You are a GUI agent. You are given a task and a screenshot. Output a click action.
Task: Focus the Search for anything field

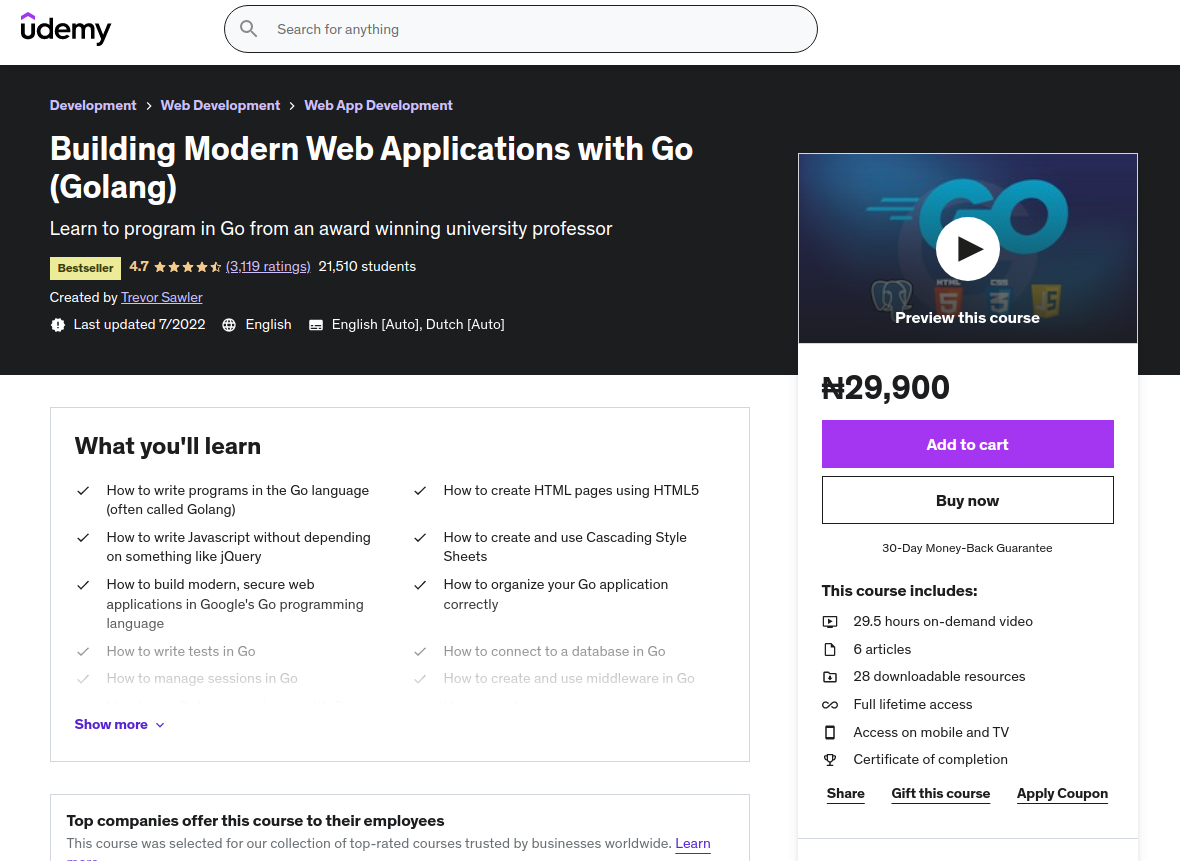click(521, 29)
